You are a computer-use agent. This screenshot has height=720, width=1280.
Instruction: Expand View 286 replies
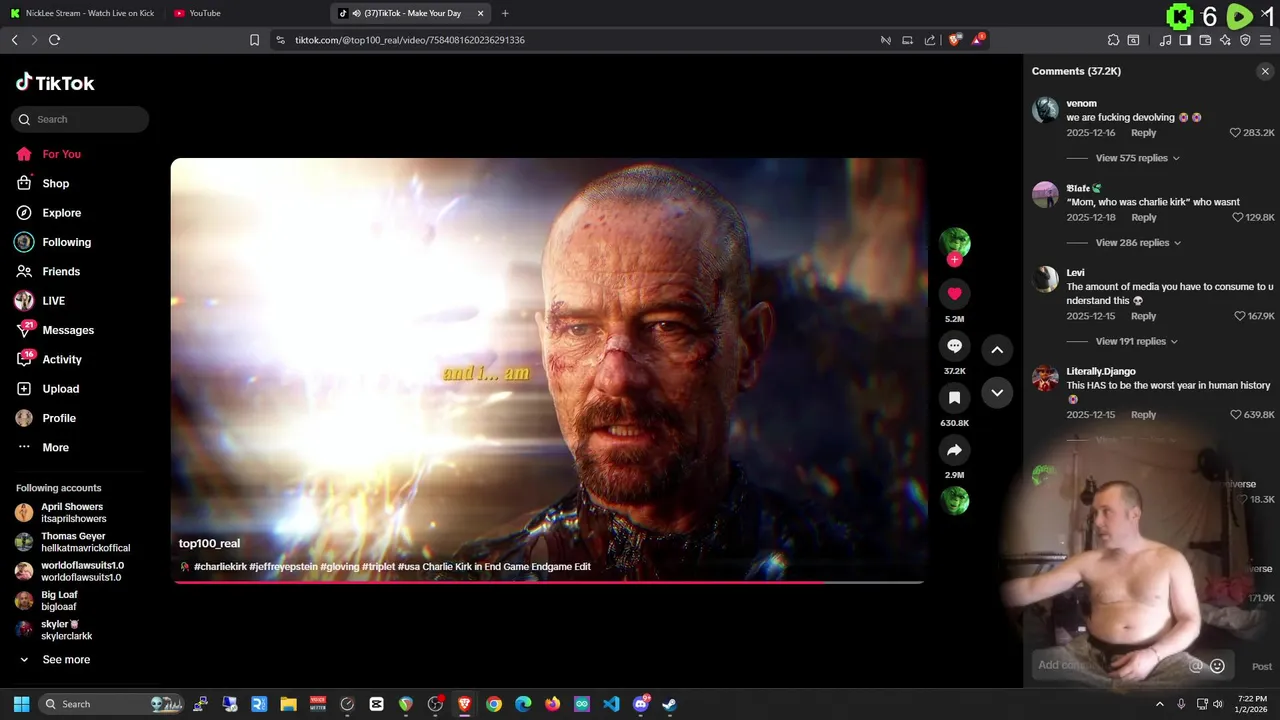(1138, 243)
